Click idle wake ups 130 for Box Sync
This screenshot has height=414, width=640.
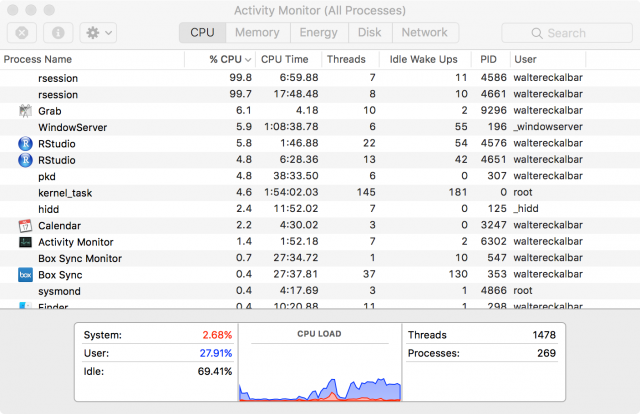(458, 274)
